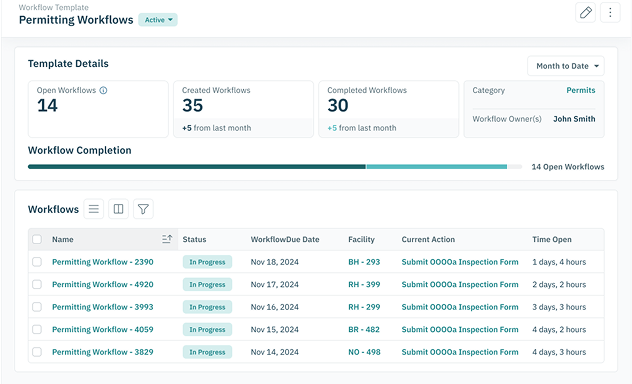Click the pencil edit icon
632x384 pixels.
(585, 12)
